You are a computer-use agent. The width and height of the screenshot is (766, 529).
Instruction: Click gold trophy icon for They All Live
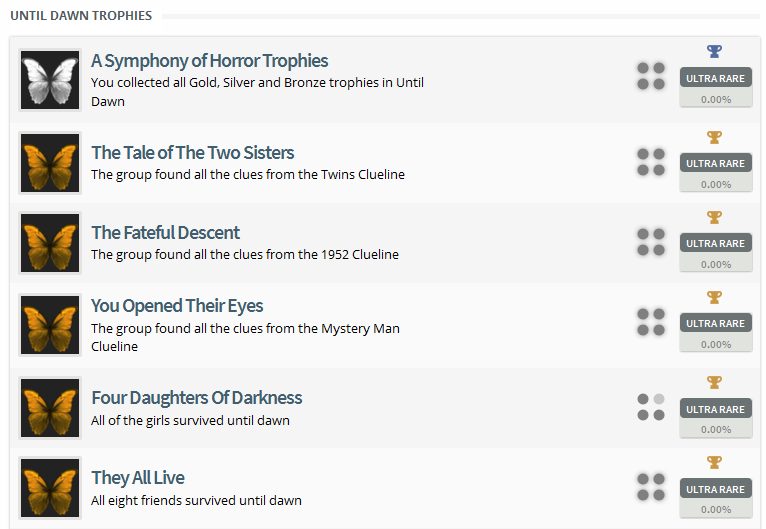click(714, 462)
